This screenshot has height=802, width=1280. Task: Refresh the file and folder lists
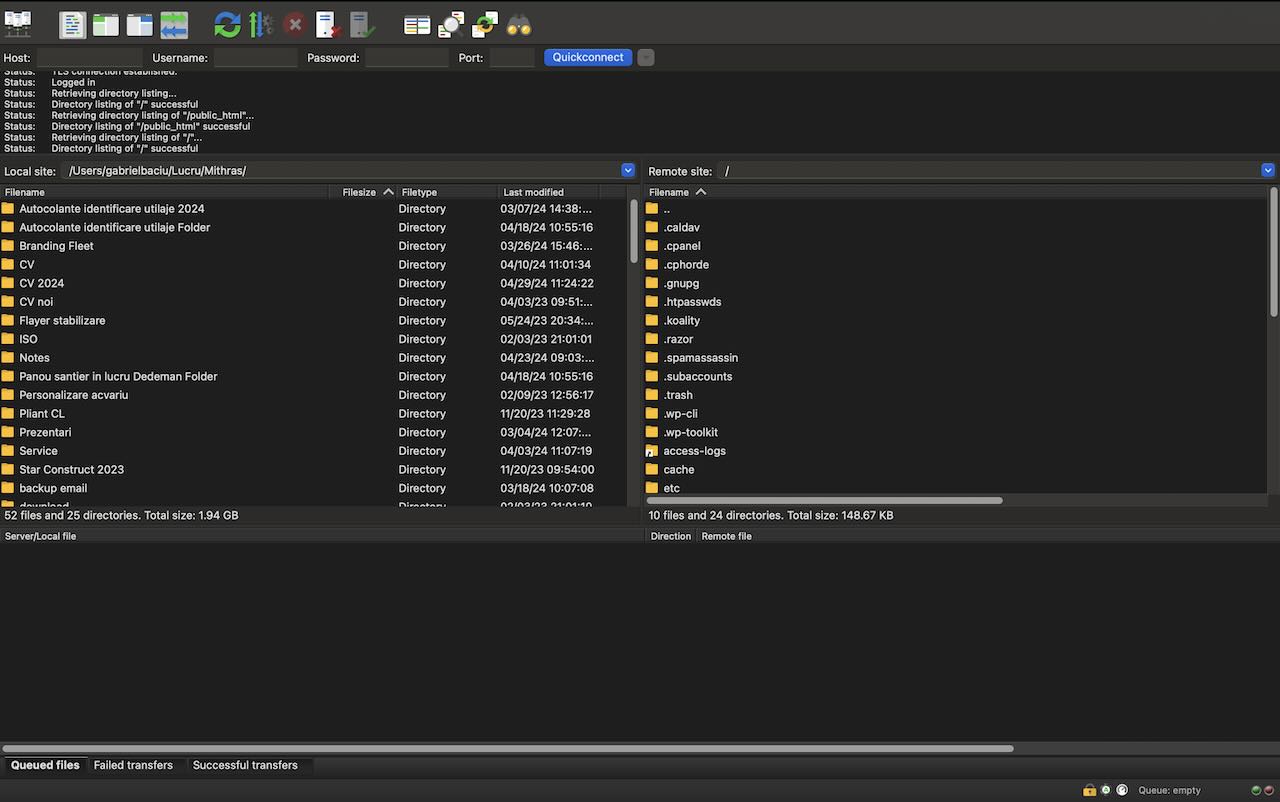point(228,24)
